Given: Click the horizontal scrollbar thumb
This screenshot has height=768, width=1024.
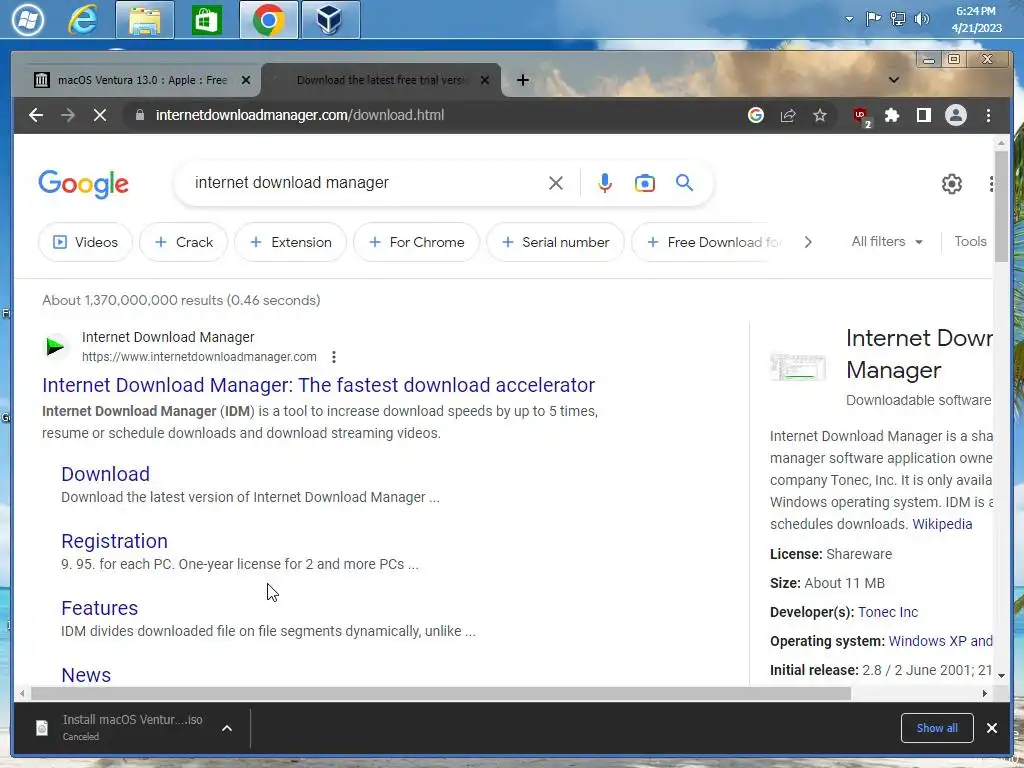Looking at the screenshot, I should pos(441,694).
